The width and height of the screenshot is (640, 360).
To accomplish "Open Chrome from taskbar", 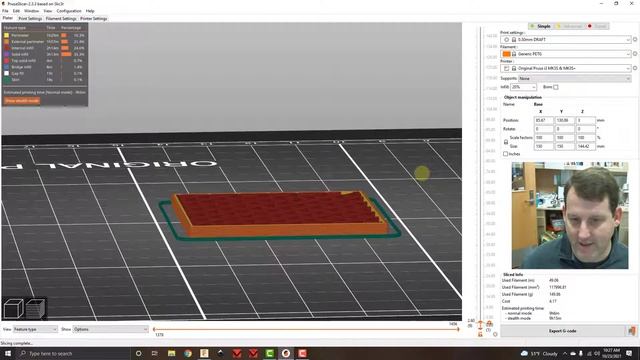I will (x=188, y=353).
